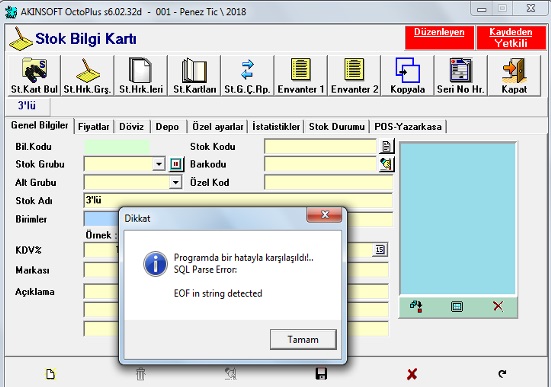
Task: Open St.Kartları stock cards book
Action: [194, 76]
